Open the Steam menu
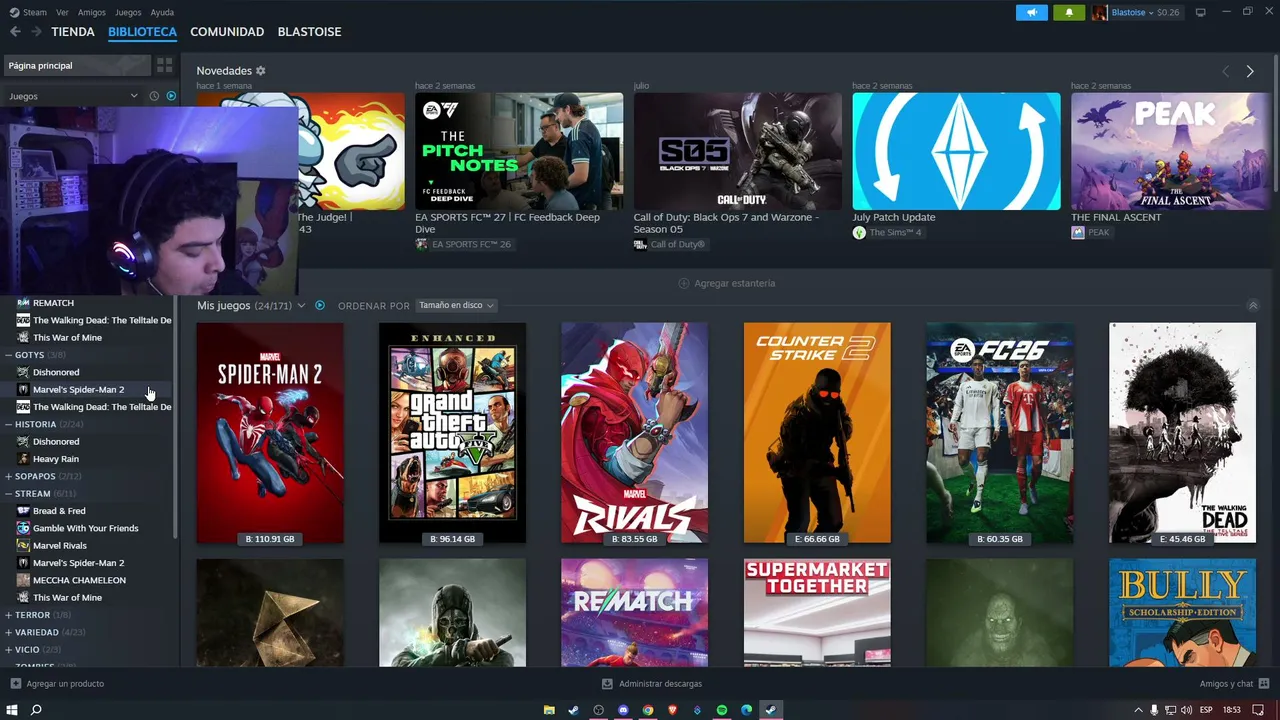The image size is (1280, 720). click(x=29, y=12)
